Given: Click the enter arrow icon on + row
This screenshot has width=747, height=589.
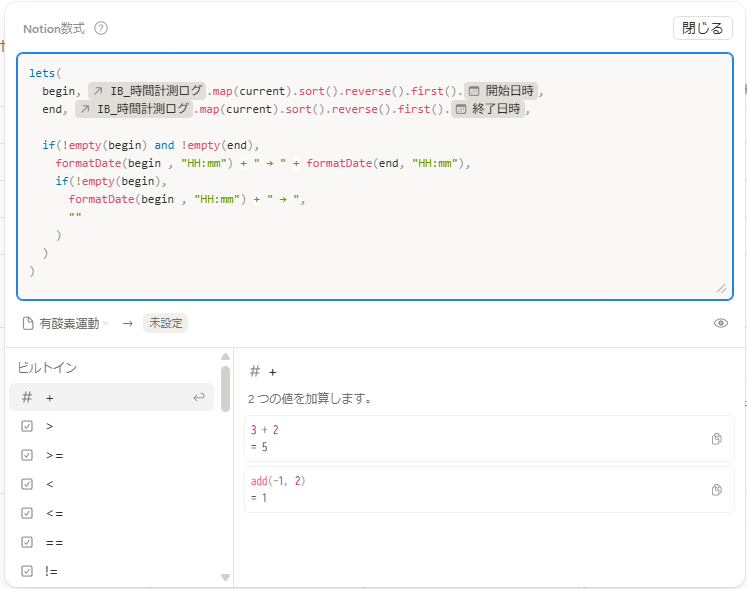Looking at the screenshot, I should [x=199, y=397].
